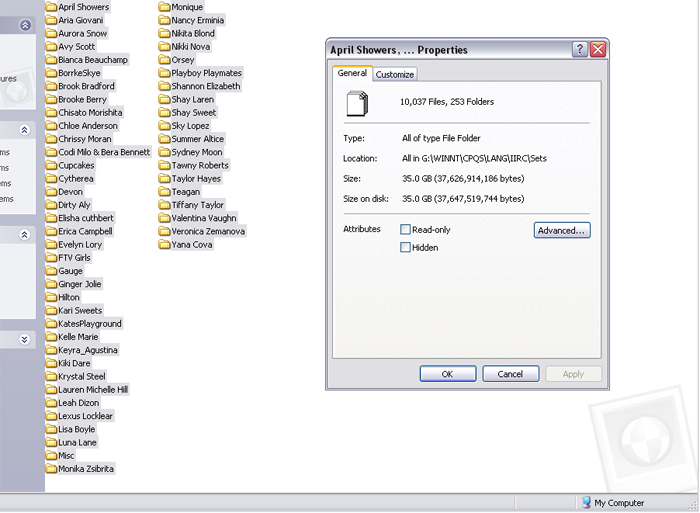Select the Bianca Beauchamp folder name
Screen dimensions: 700x513
coord(93,60)
